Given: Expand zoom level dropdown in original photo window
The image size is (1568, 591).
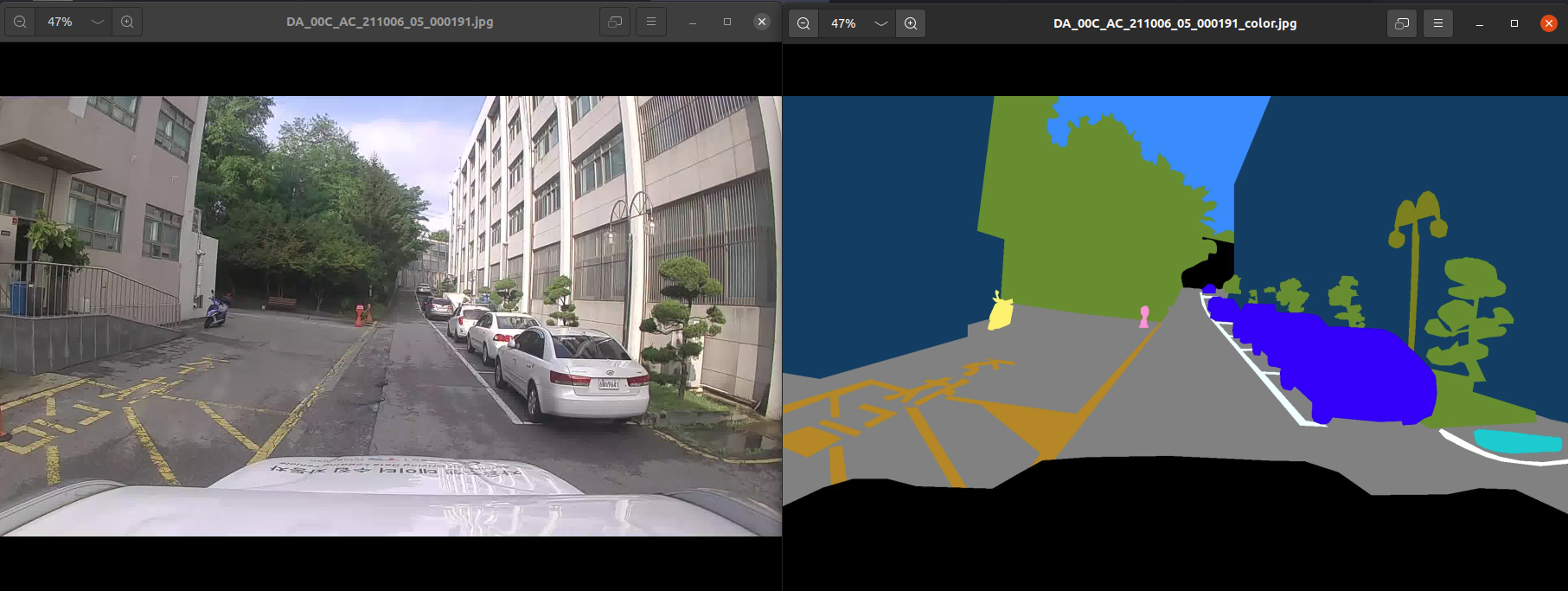Looking at the screenshot, I should click(x=98, y=22).
